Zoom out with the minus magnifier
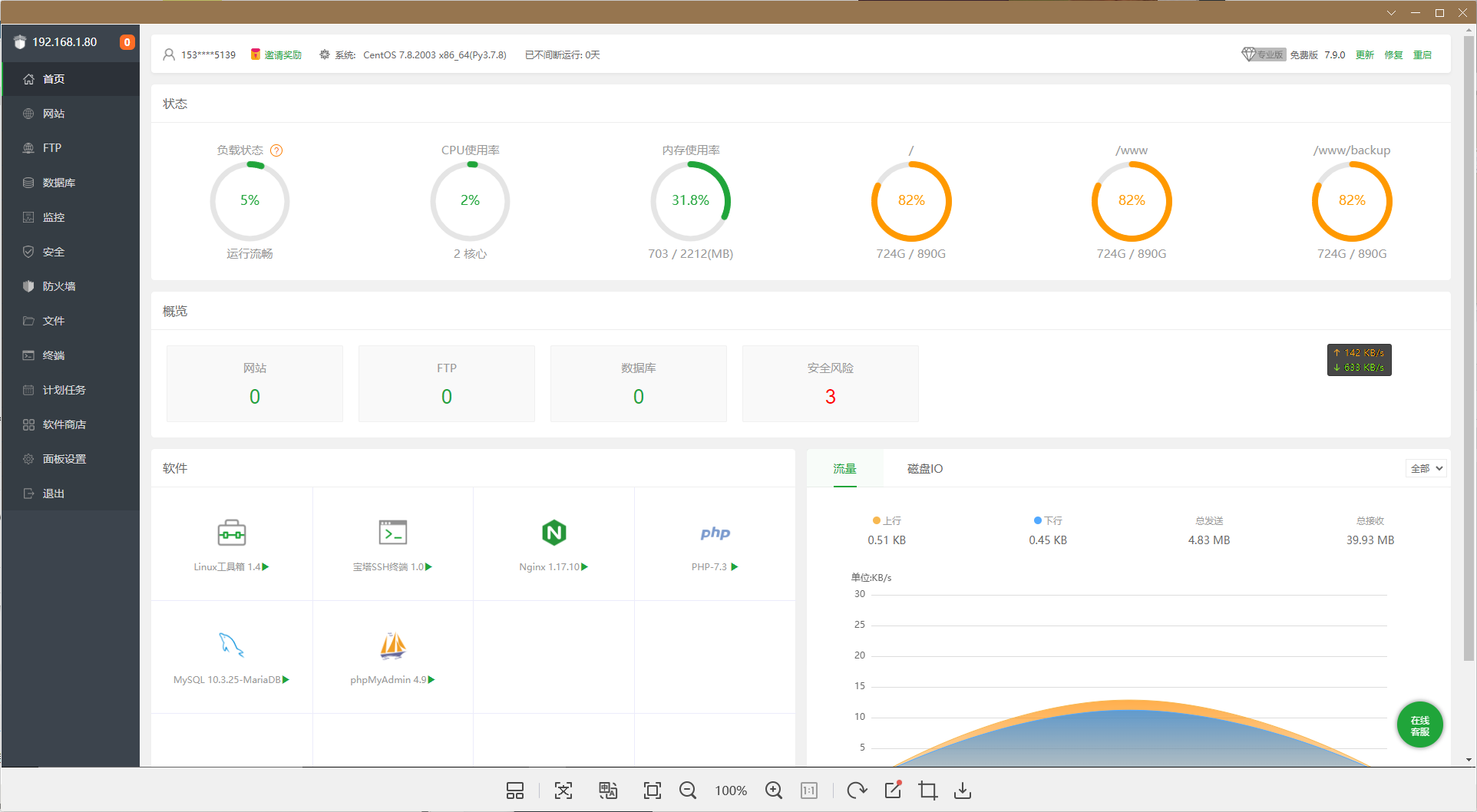Viewport: 1477px width, 812px height. pyautogui.click(x=688, y=791)
